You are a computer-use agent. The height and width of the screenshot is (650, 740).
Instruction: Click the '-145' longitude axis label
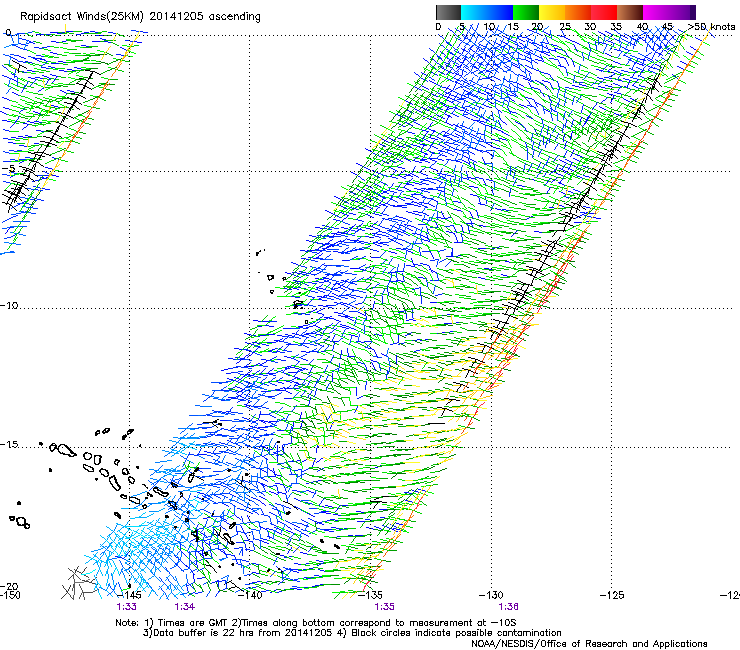(129, 595)
